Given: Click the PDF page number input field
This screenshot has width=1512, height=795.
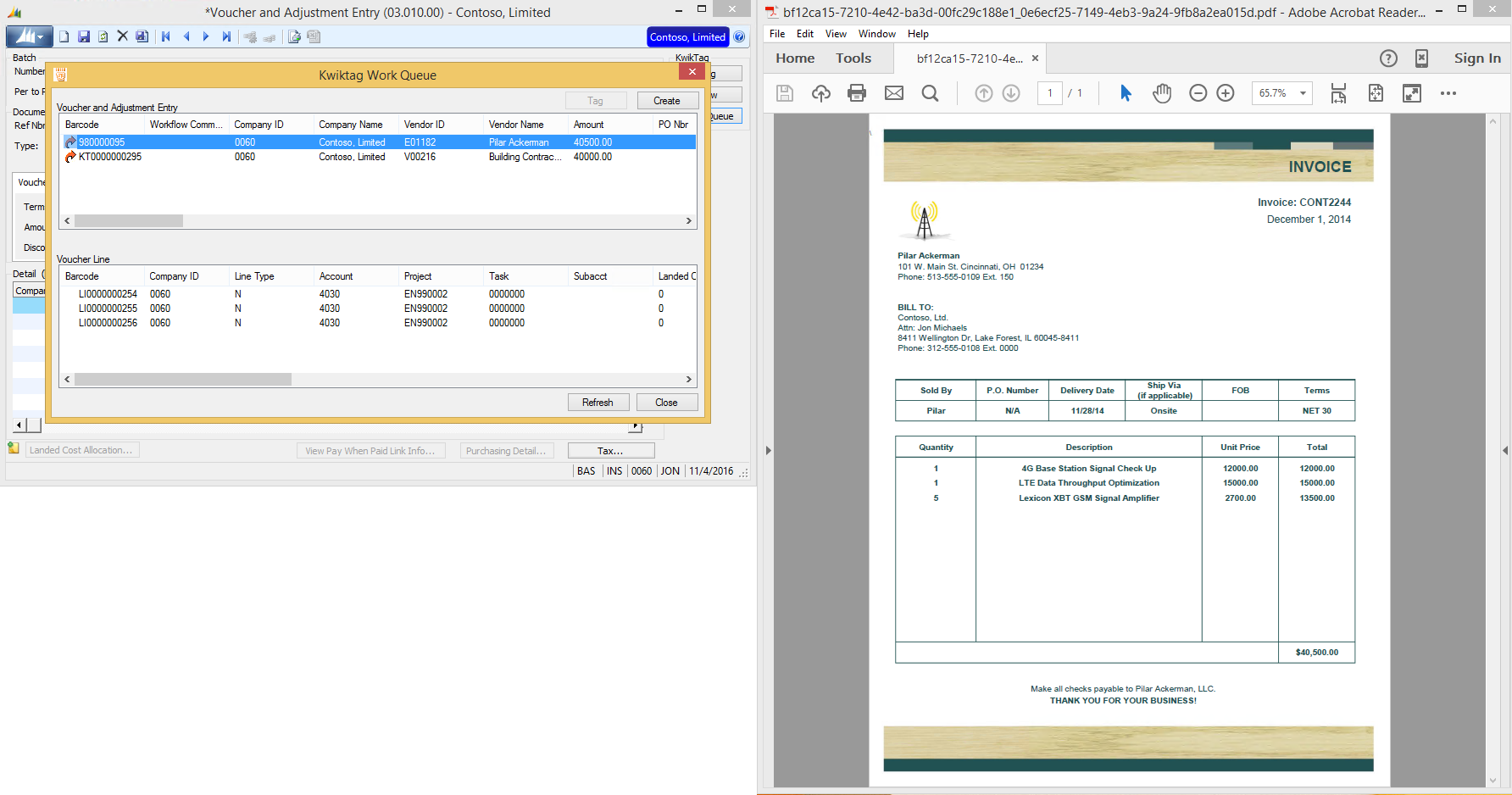Looking at the screenshot, I should (1050, 93).
